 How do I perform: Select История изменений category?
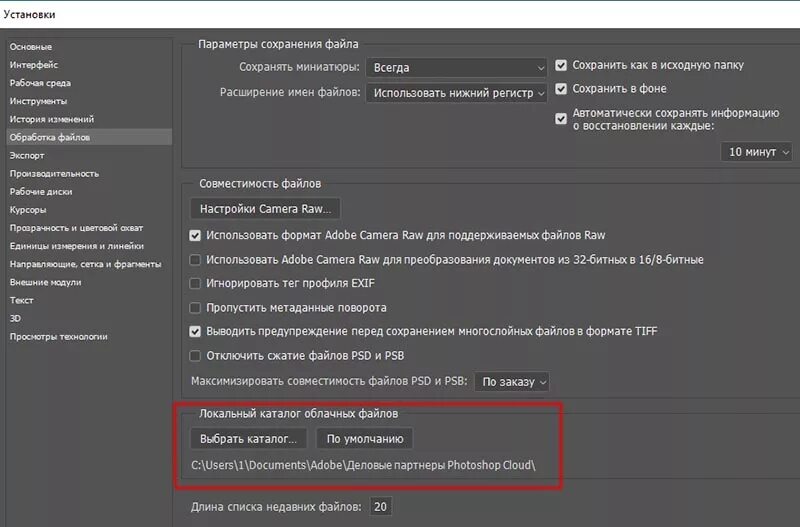pyautogui.click(x=52, y=119)
